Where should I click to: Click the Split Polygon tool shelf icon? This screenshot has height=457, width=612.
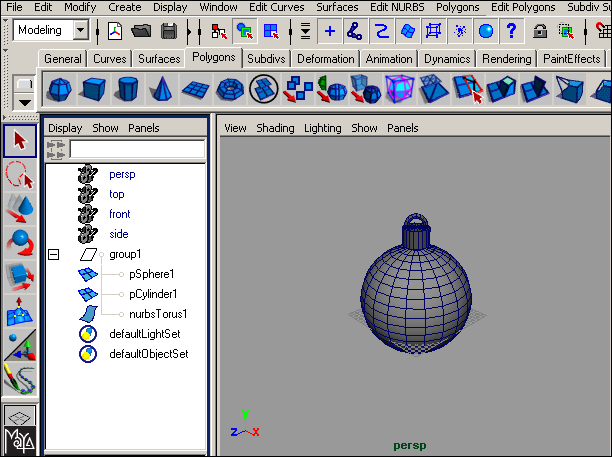468,89
